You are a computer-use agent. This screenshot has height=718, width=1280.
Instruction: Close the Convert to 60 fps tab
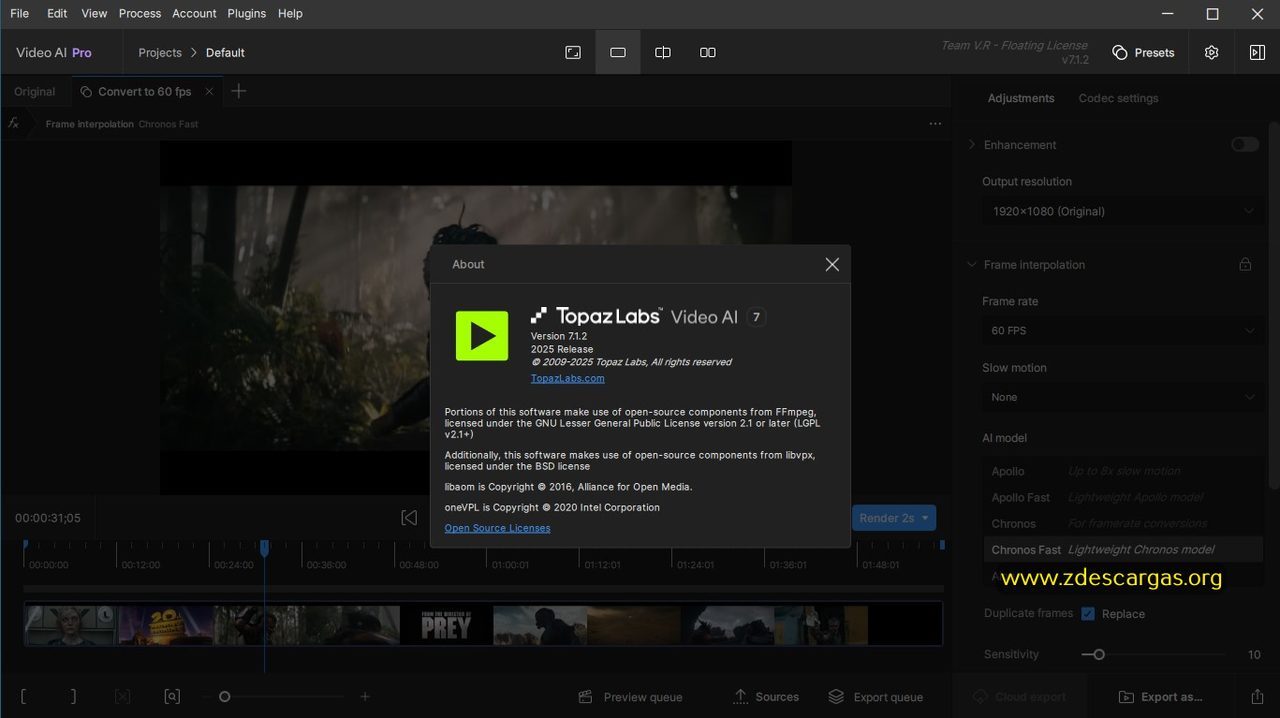pos(209,91)
